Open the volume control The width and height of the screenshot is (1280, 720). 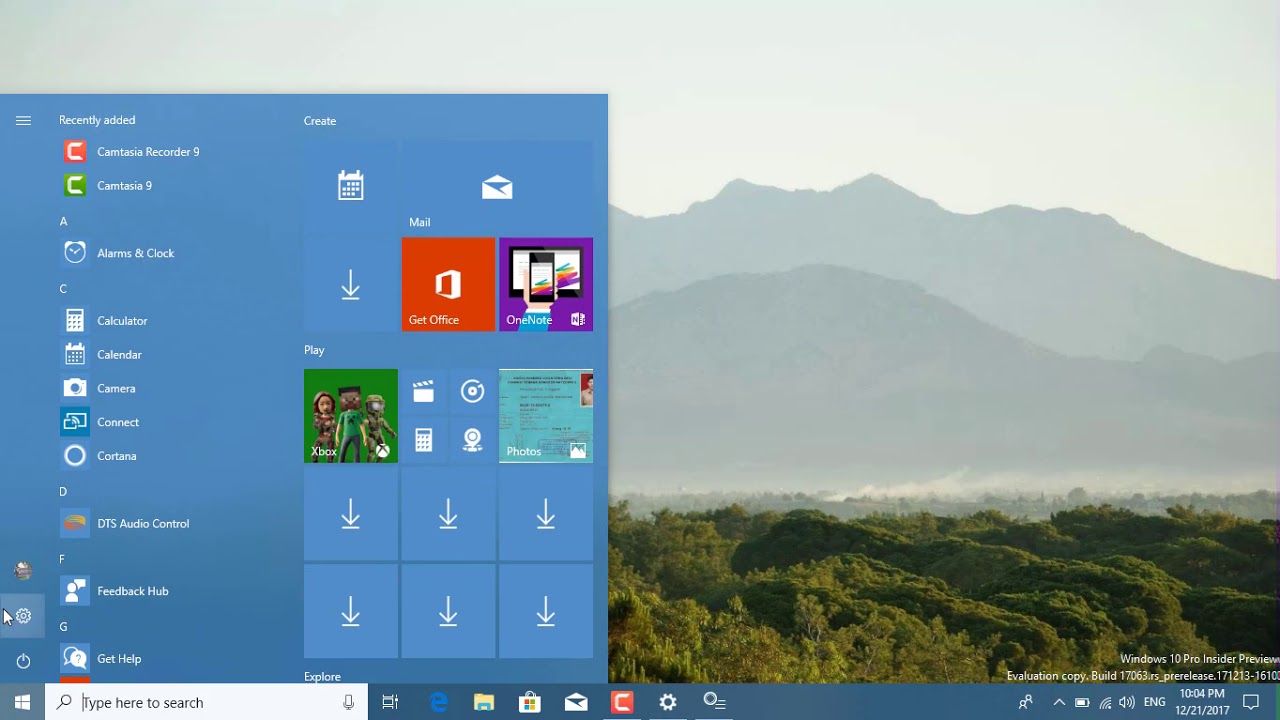1128,702
